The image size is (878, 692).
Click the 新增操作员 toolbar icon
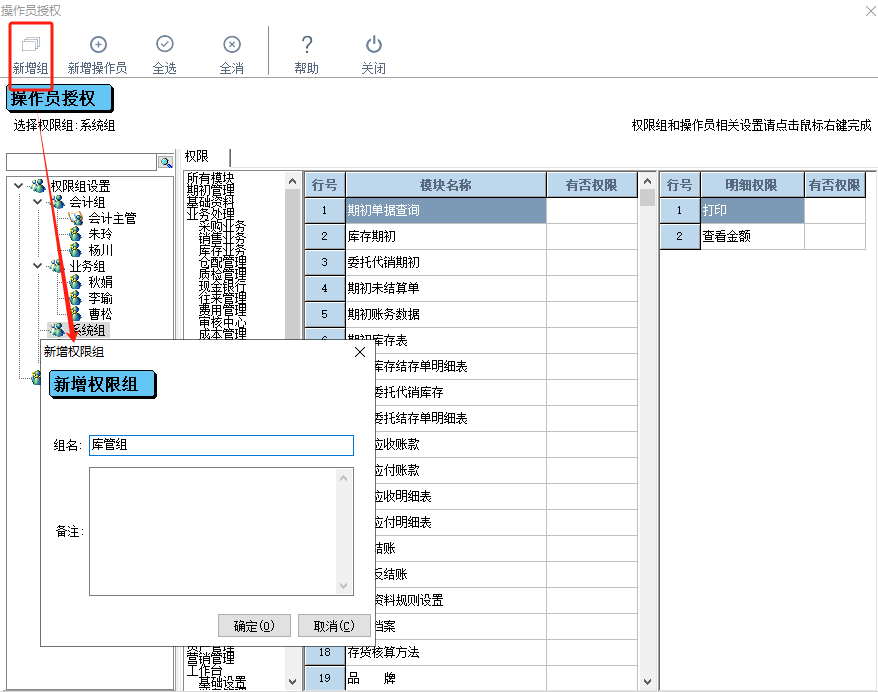[x=98, y=44]
